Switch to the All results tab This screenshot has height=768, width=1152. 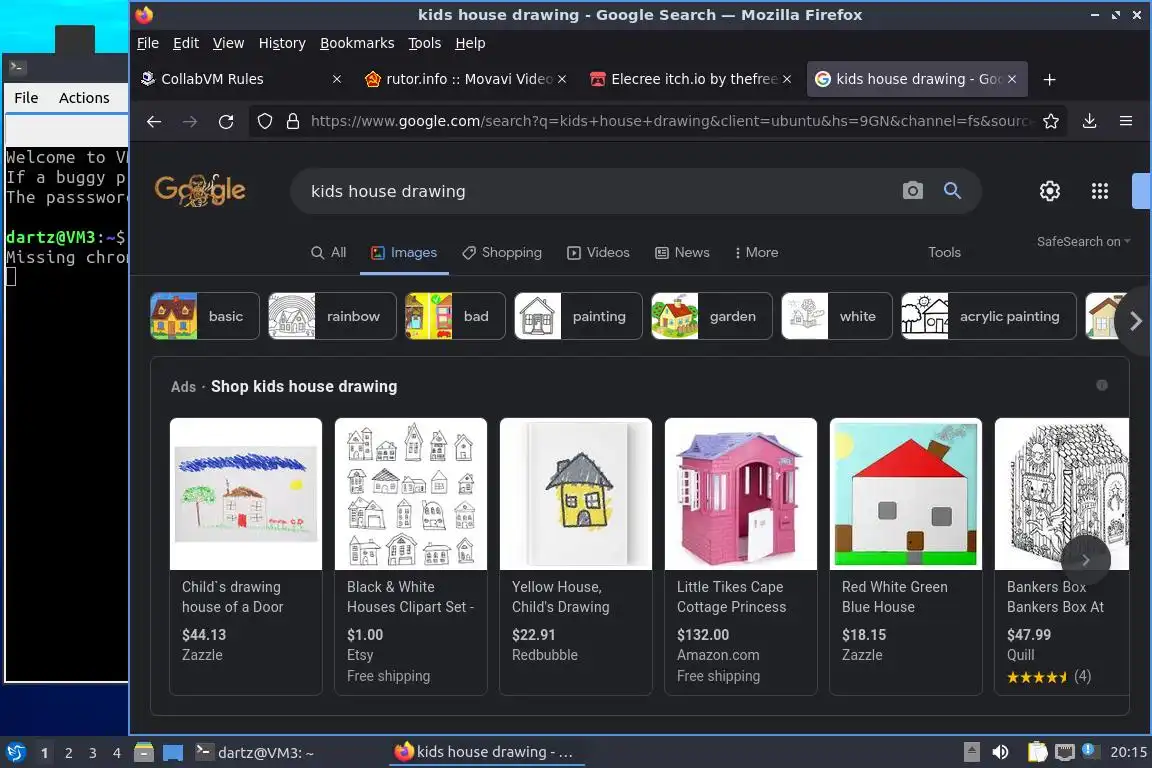[328, 252]
